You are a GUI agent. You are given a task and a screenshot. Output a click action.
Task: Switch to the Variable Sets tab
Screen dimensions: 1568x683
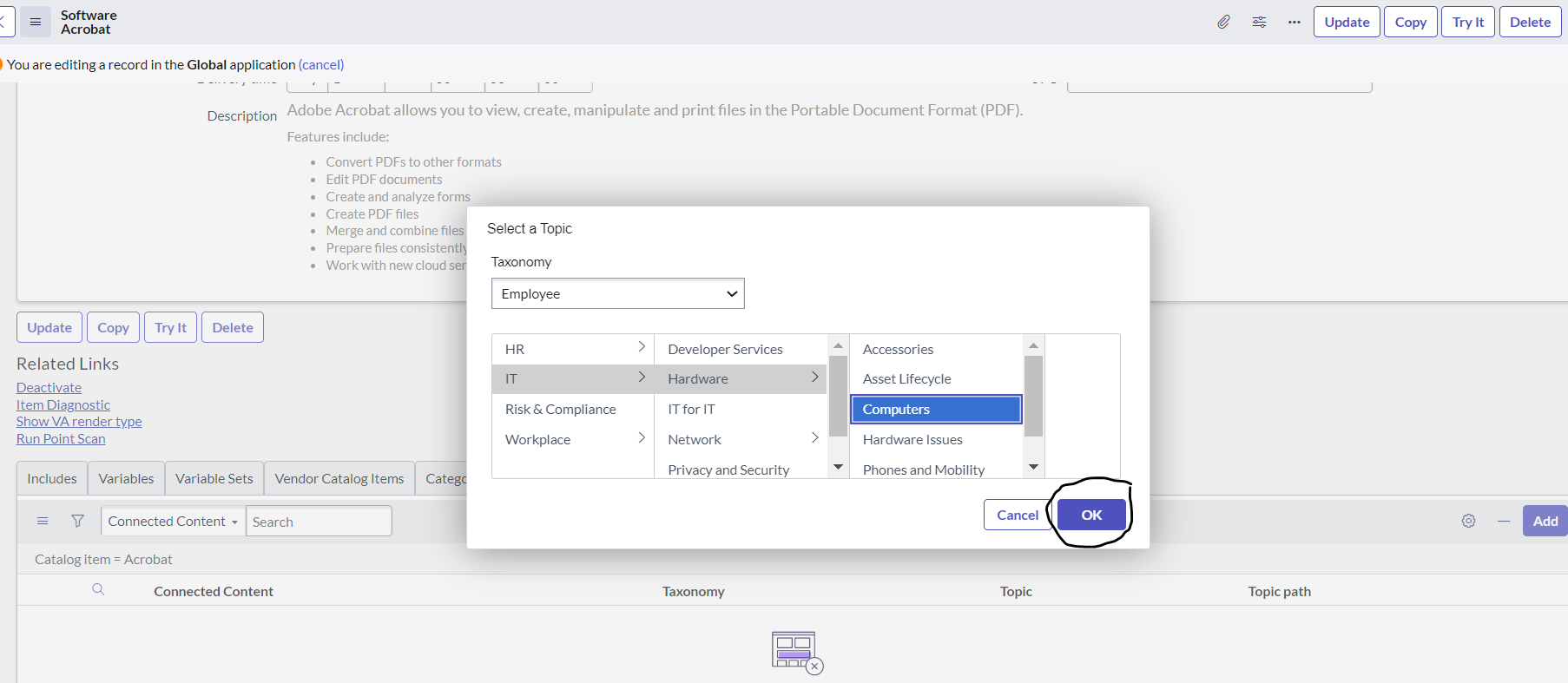coord(214,478)
